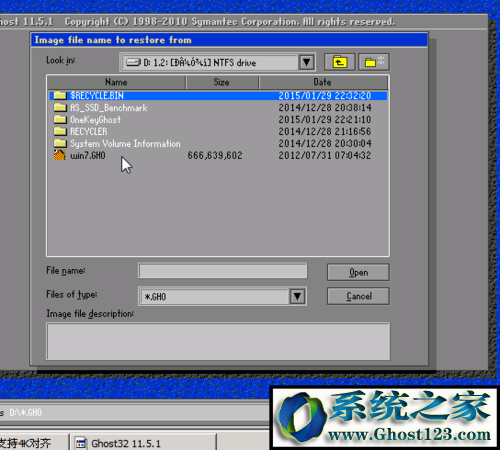Image resolution: width=500 pixels, height=450 pixels.
Task: Open the Files of type dropdown arrow
Action: [297, 296]
